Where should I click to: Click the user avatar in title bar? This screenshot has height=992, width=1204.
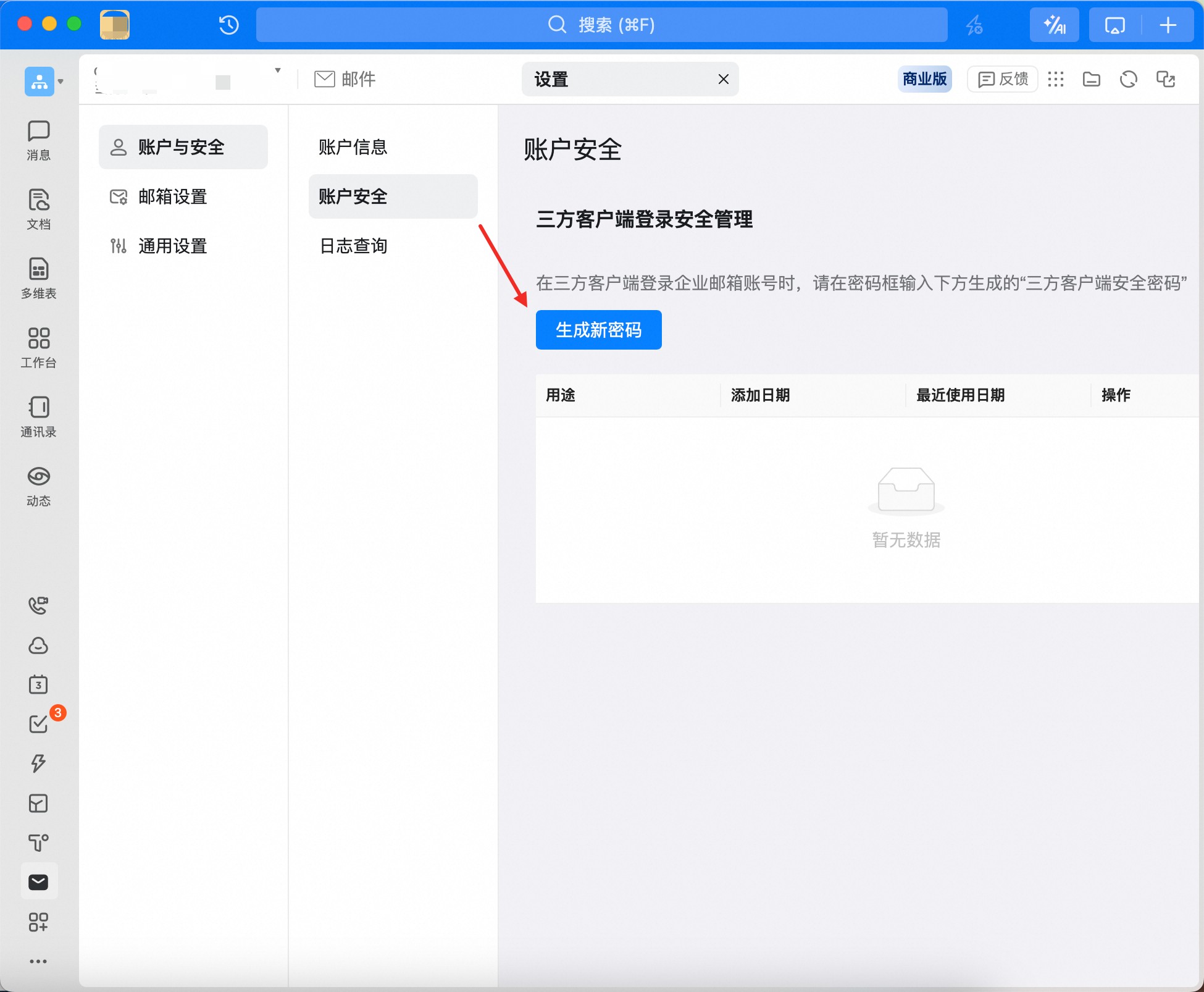pos(115,25)
